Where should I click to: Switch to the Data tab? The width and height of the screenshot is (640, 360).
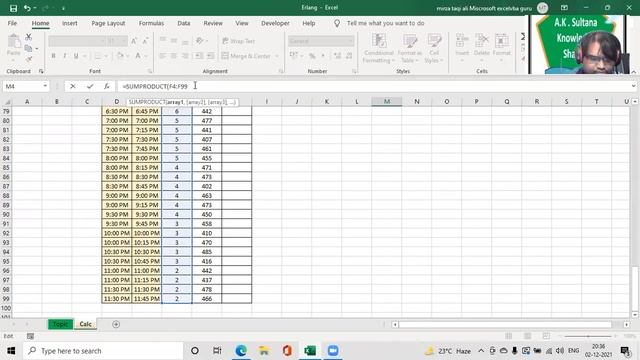(184, 23)
